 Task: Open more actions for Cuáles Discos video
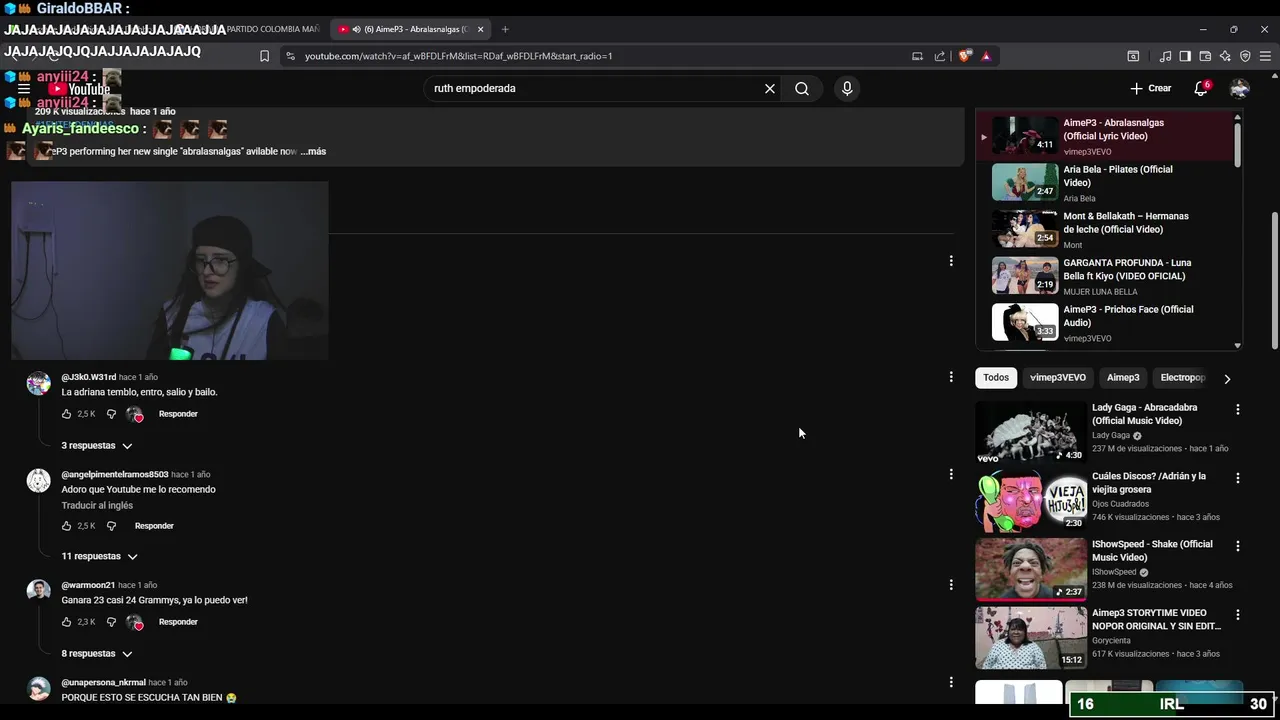tap(1238, 478)
